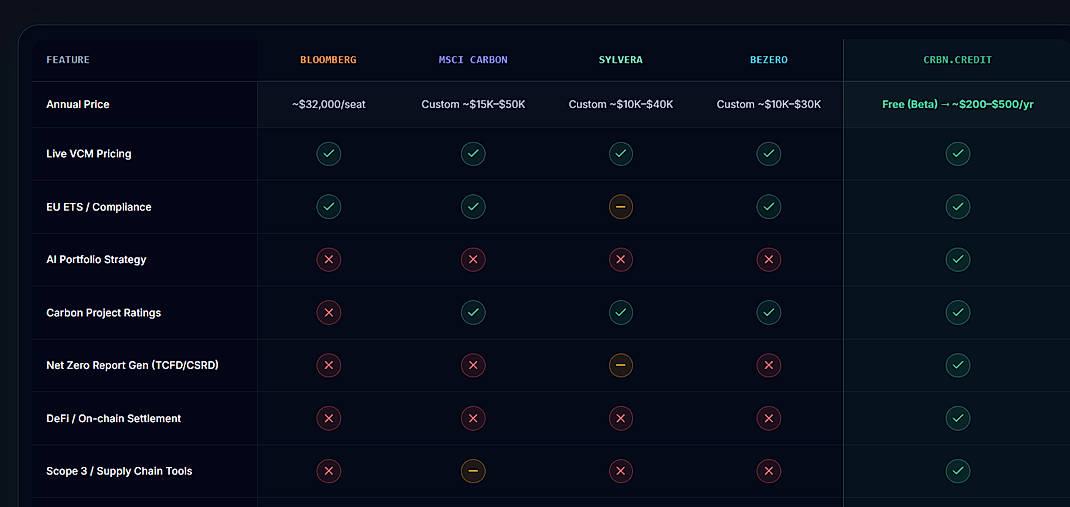Screen dimensions: 1070x507
Task: Click Sylvera's Live VCM Pricing checkmark
Action: coord(620,154)
